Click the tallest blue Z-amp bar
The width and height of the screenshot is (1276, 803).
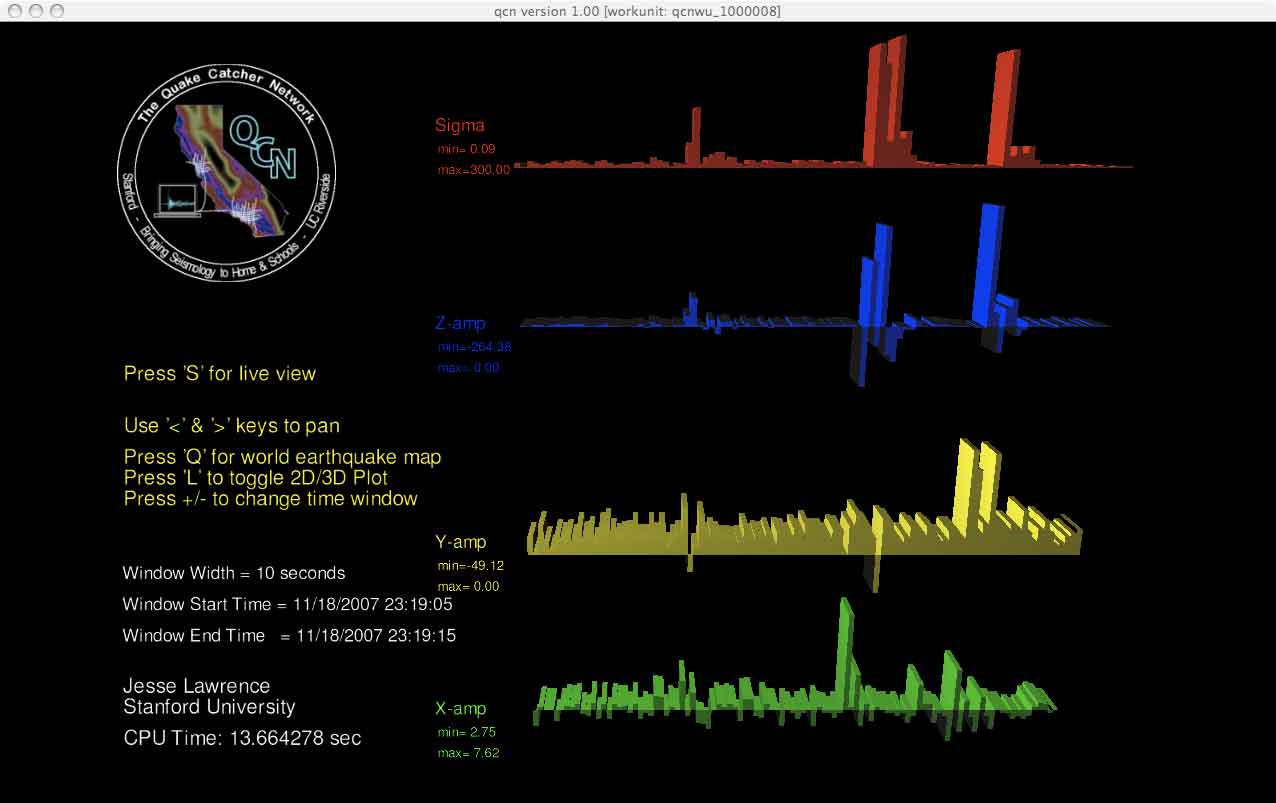990,260
